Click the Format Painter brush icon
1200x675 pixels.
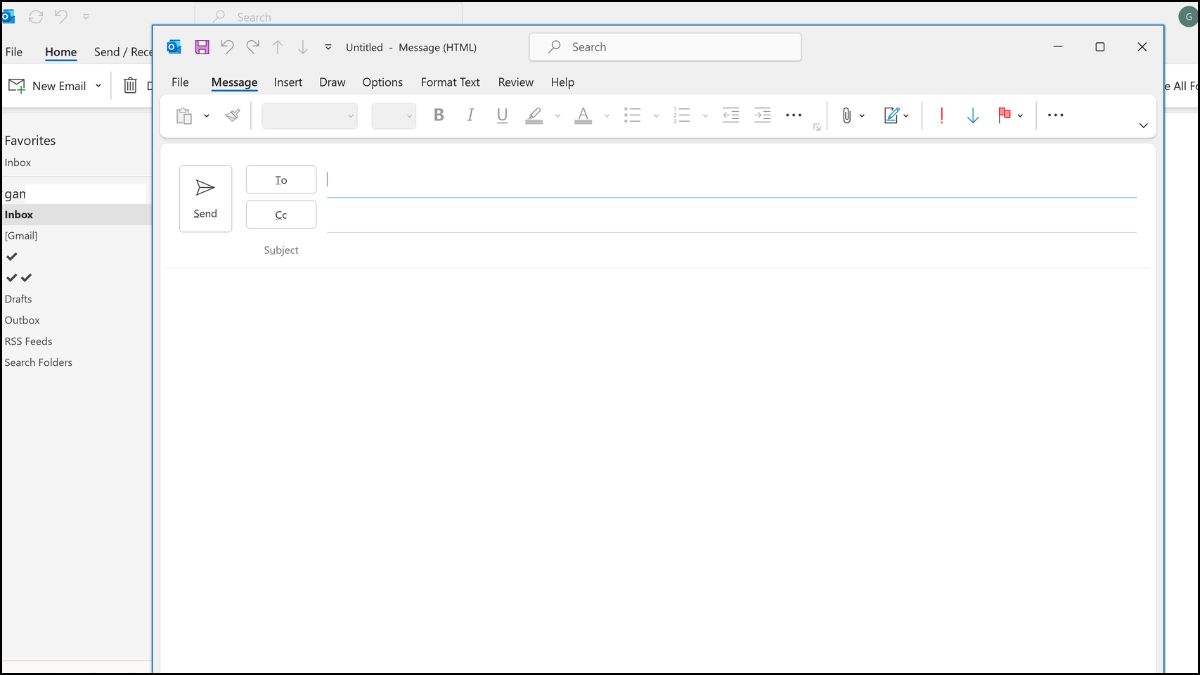233,116
